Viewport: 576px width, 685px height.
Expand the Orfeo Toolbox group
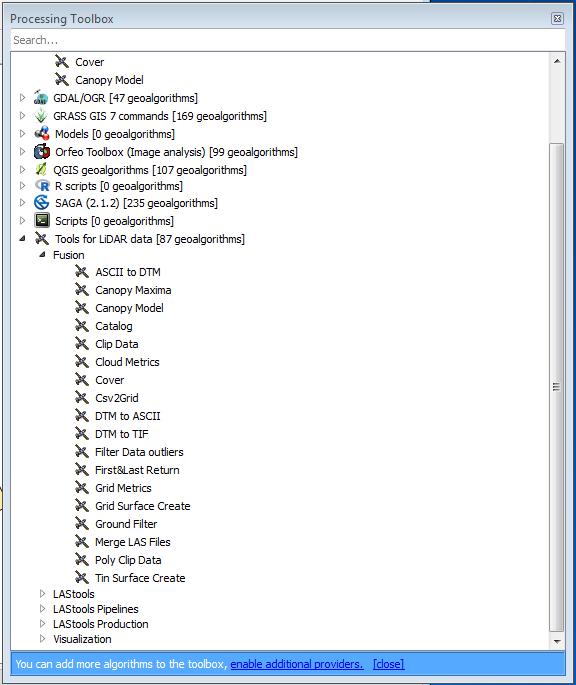click(22, 151)
